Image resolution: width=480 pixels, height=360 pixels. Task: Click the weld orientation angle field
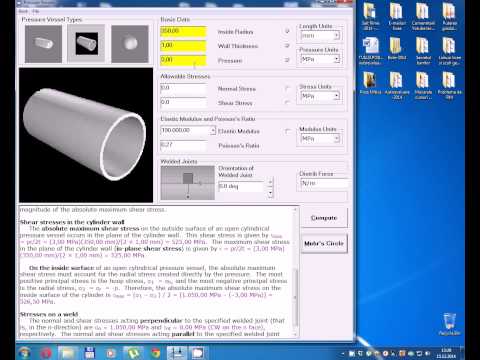(242, 186)
